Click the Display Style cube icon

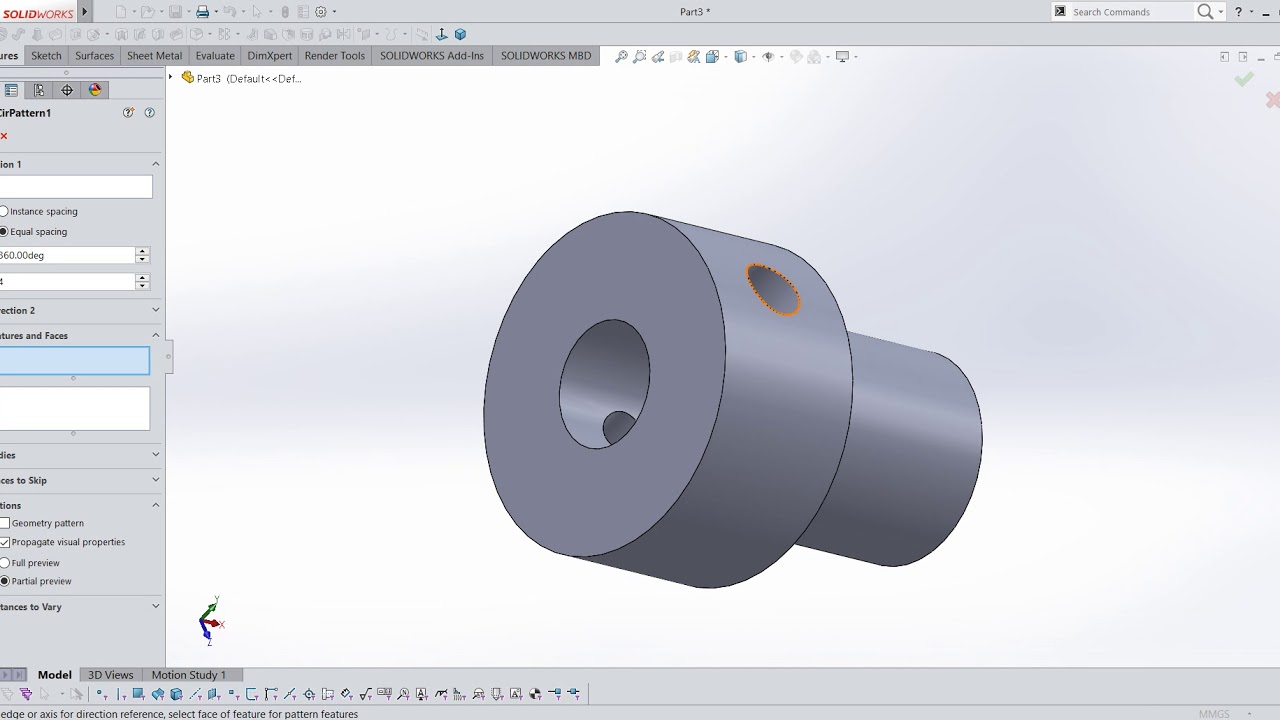tap(741, 57)
